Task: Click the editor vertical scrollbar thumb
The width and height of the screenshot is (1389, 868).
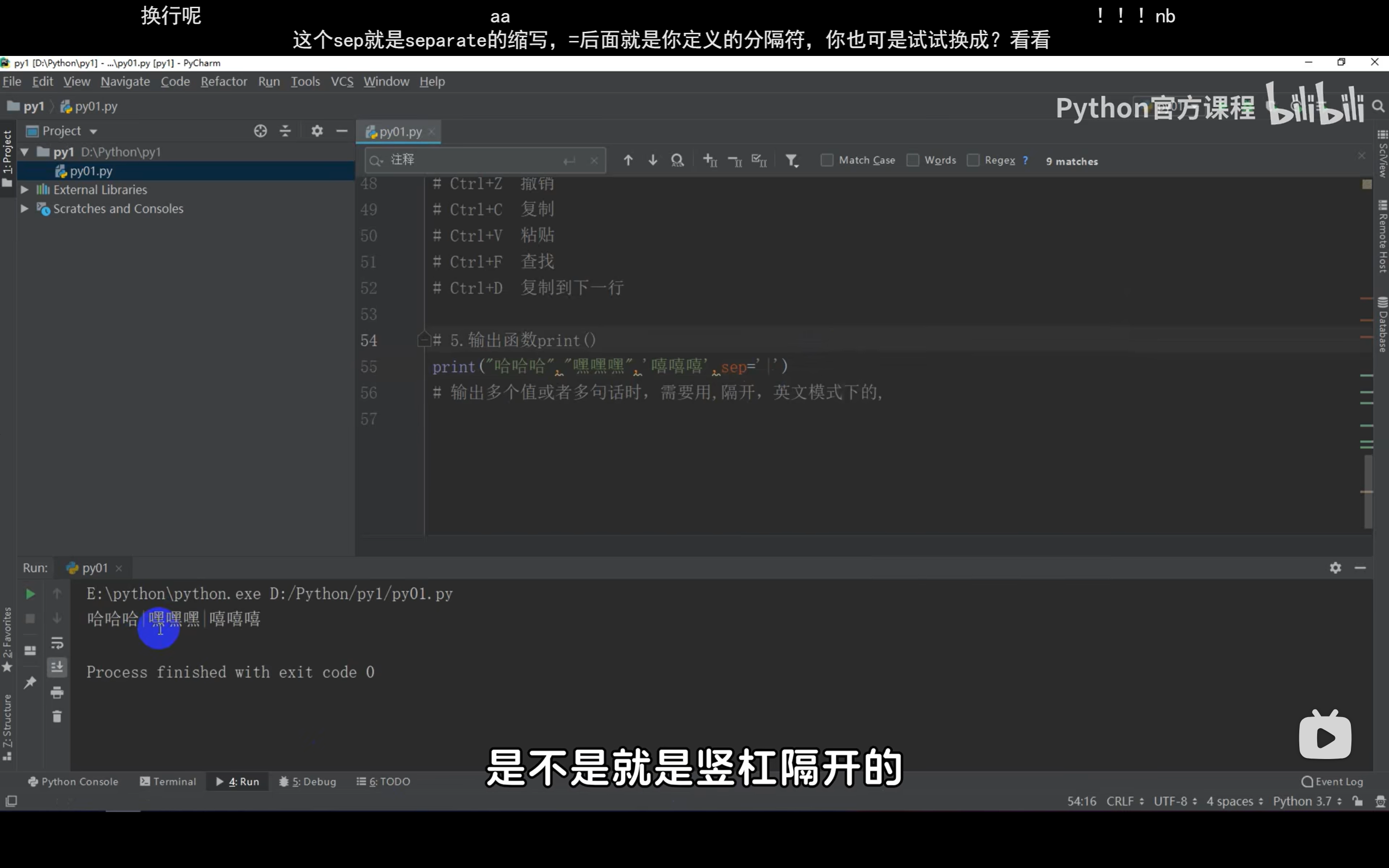Action: click(x=1368, y=491)
